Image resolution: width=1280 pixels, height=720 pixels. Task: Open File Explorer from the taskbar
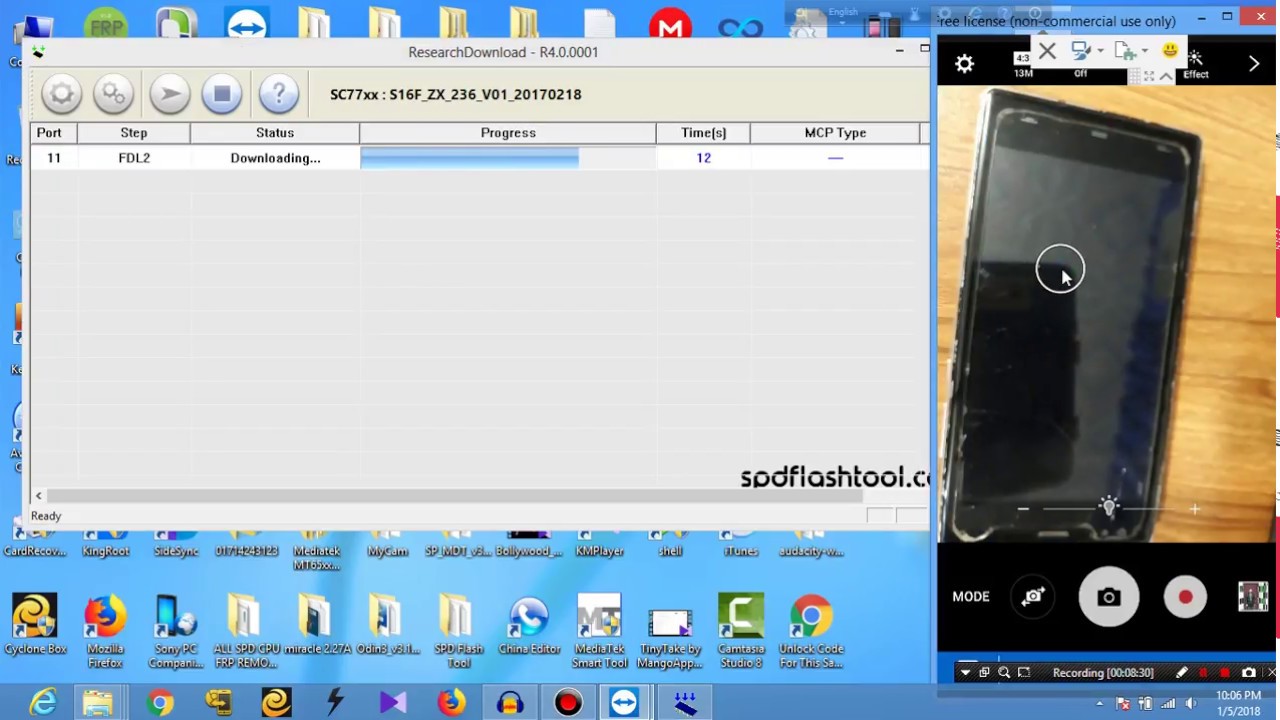click(98, 703)
